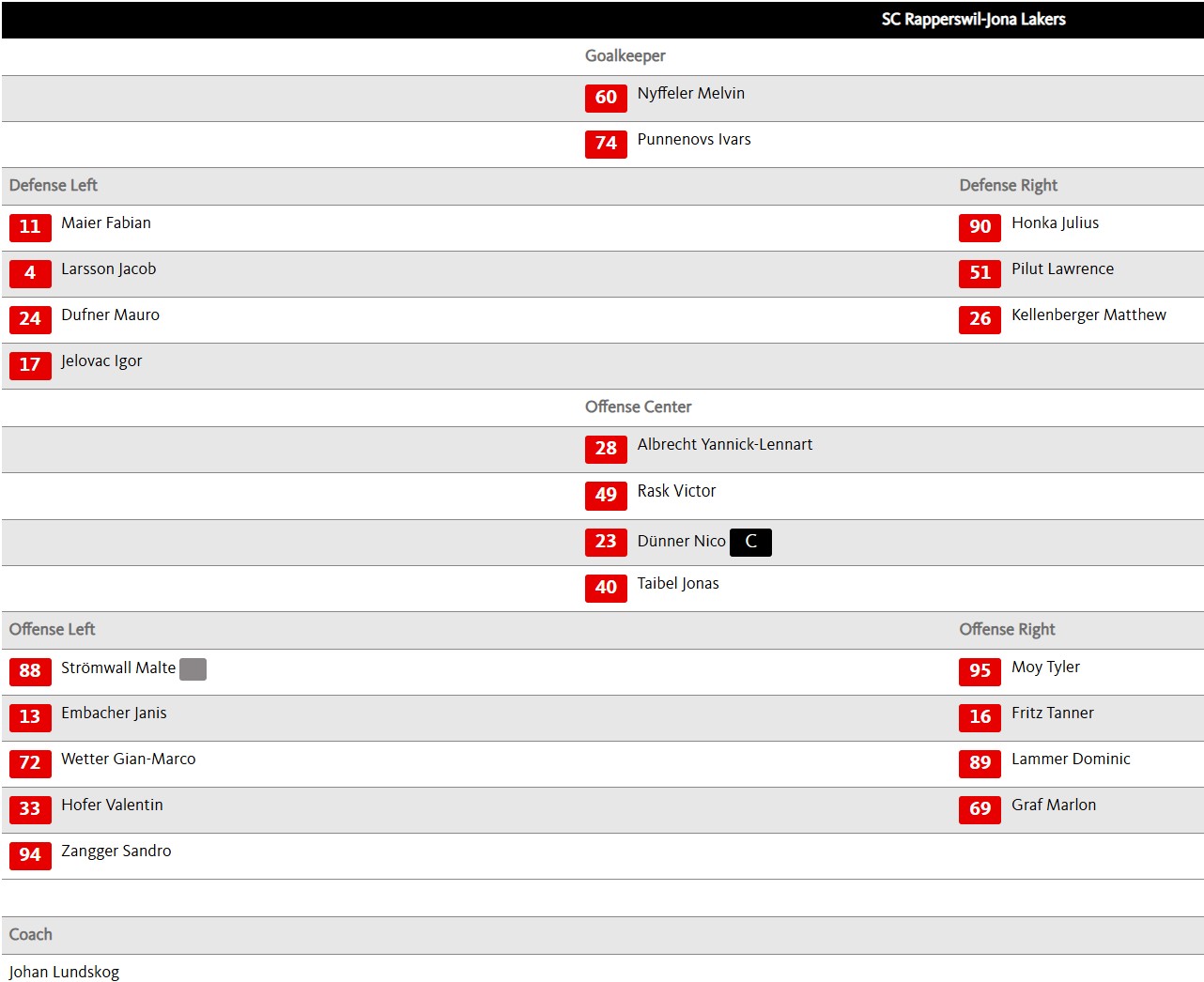Click Embacher Janis name

(114, 713)
